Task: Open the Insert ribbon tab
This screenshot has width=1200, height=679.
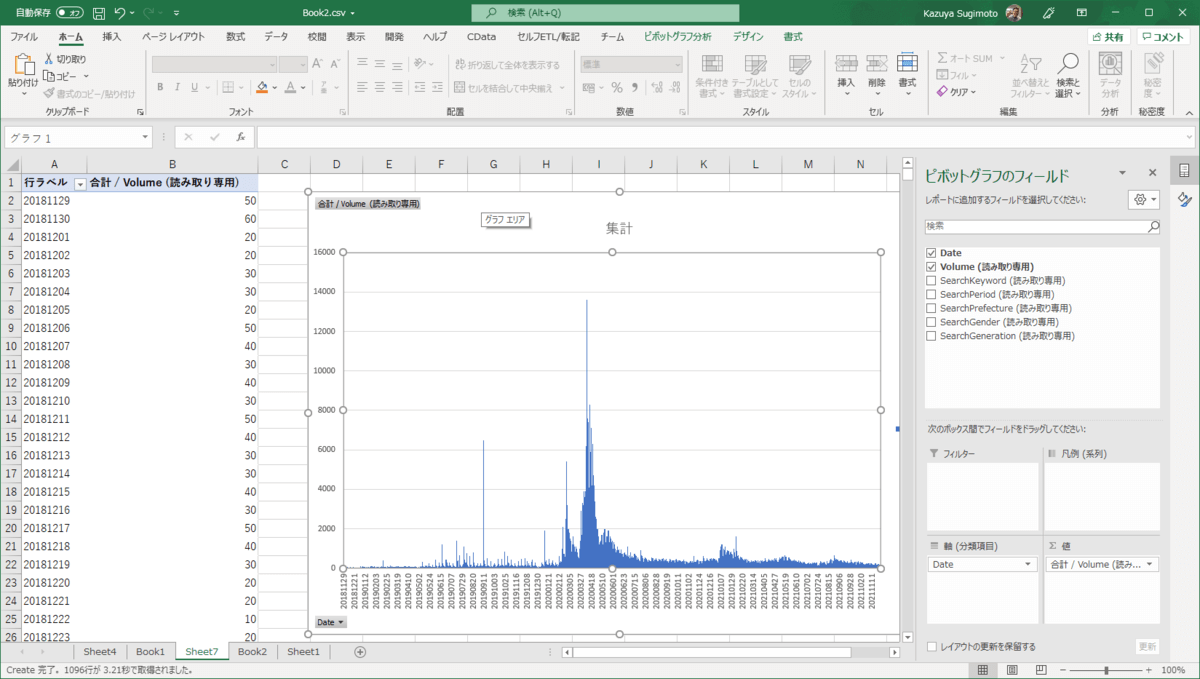Action: (111, 37)
